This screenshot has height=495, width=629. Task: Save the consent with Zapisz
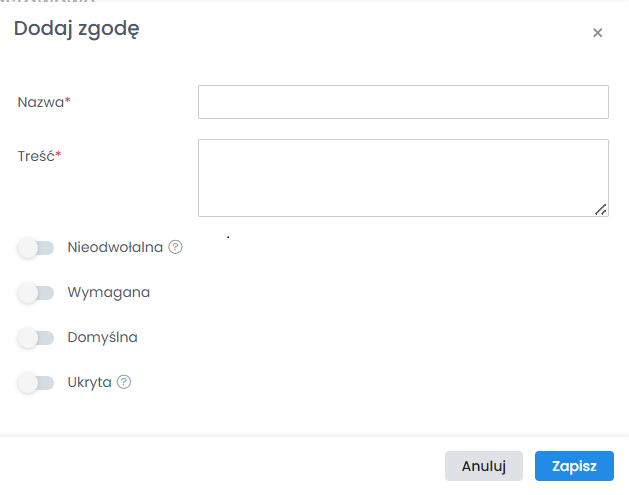pos(574,466)
